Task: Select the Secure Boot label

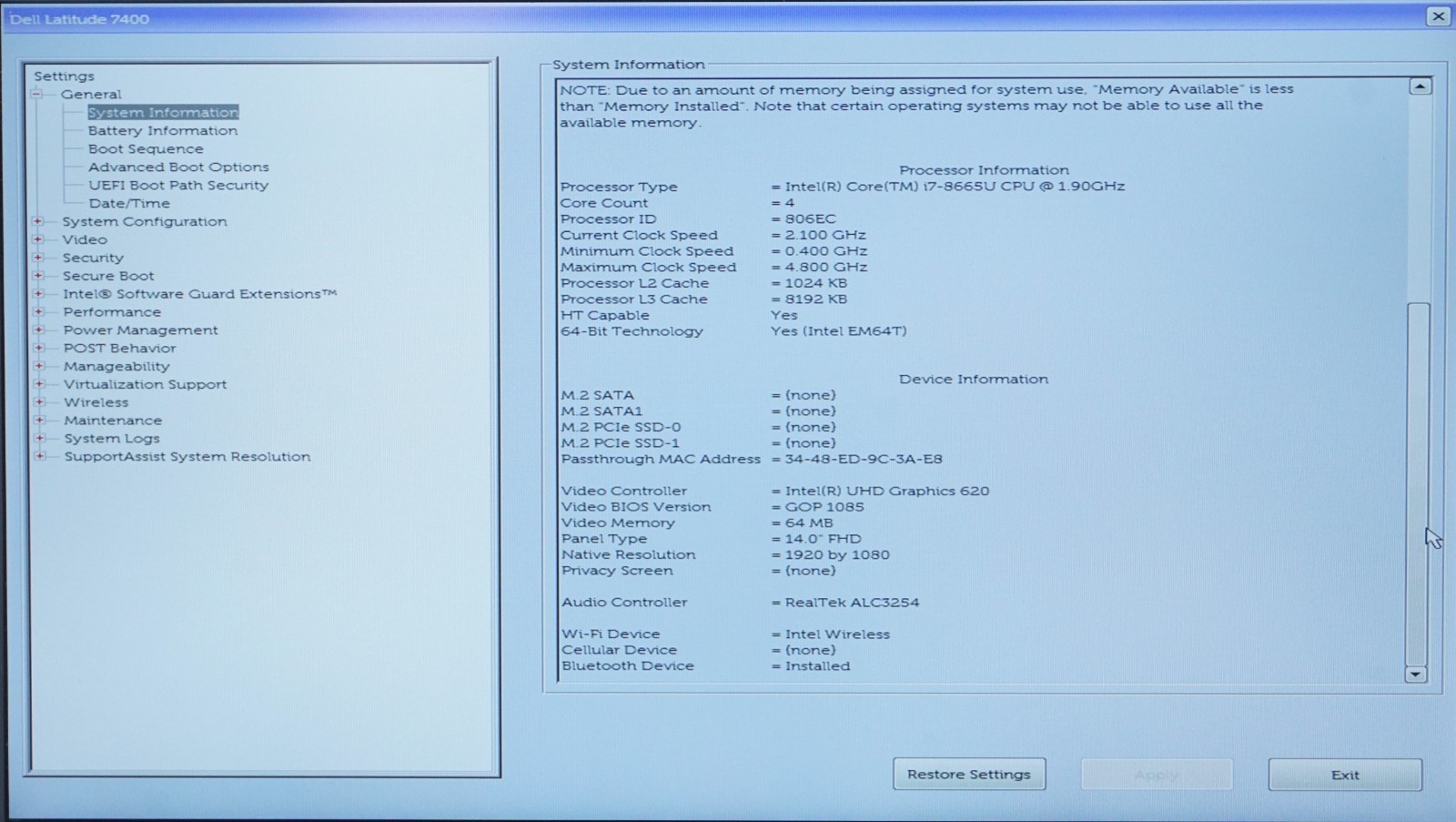Action: [x=108, y=276]
